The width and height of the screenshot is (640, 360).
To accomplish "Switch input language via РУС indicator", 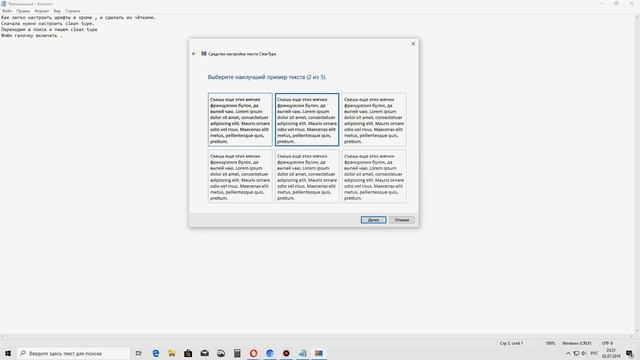I will click(x=594, y=353).
